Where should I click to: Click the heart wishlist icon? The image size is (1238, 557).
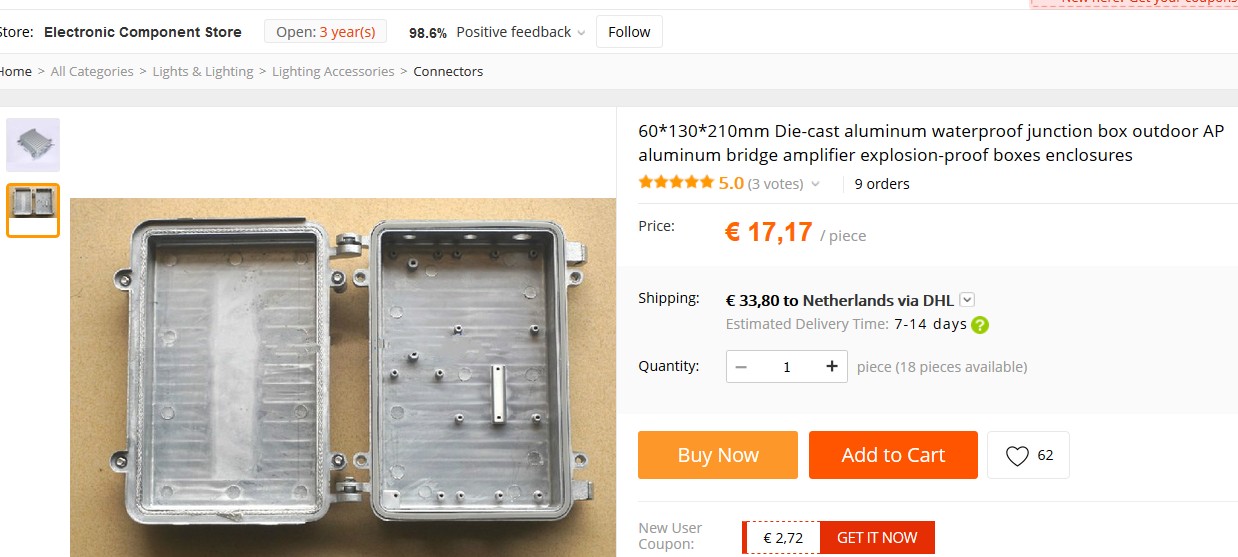point(1017,456)
